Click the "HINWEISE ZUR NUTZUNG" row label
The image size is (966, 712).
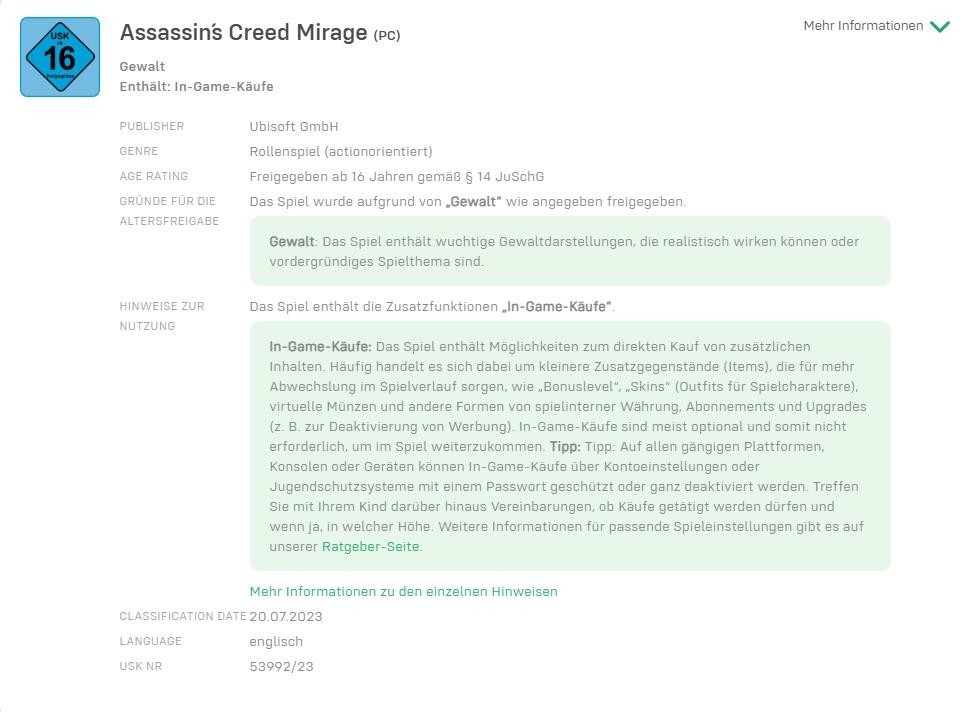click(x=162, y=316)
